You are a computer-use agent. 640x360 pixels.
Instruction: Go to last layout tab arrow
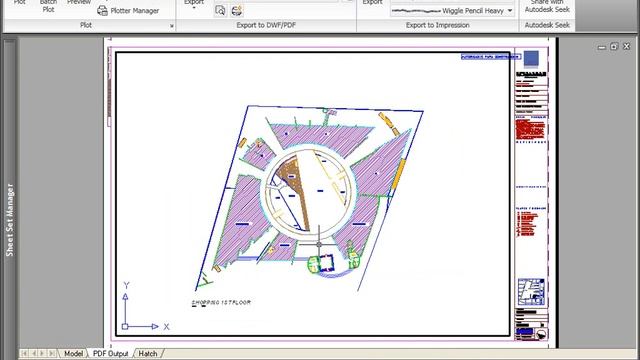52,353
